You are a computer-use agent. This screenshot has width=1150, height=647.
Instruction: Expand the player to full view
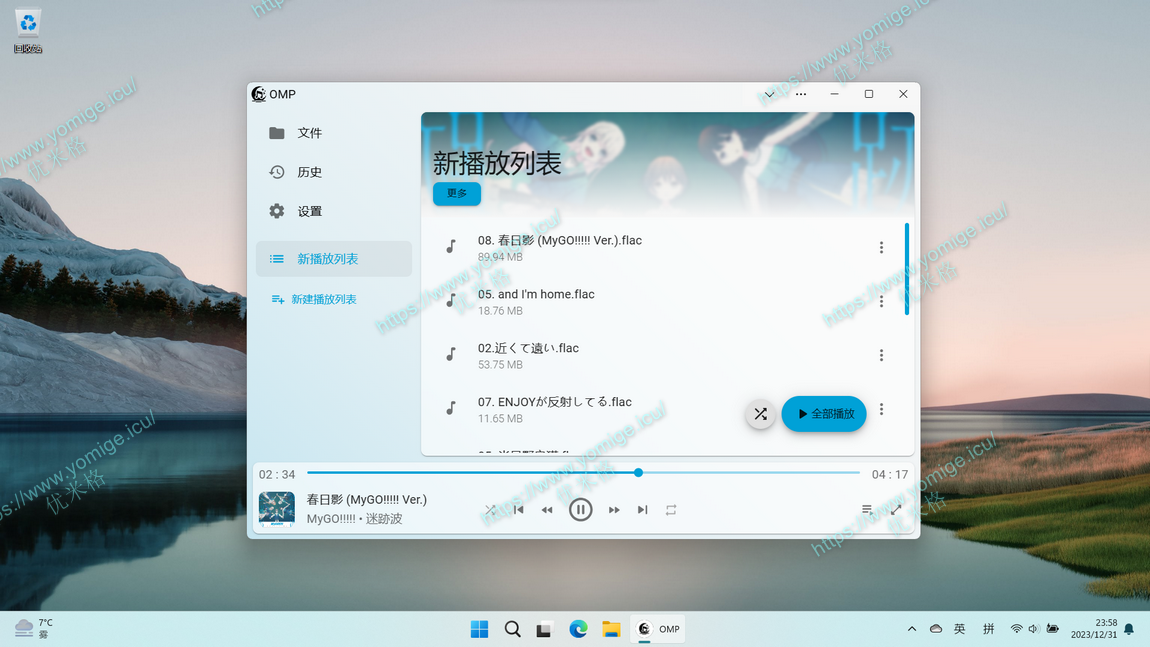[896, 510]
